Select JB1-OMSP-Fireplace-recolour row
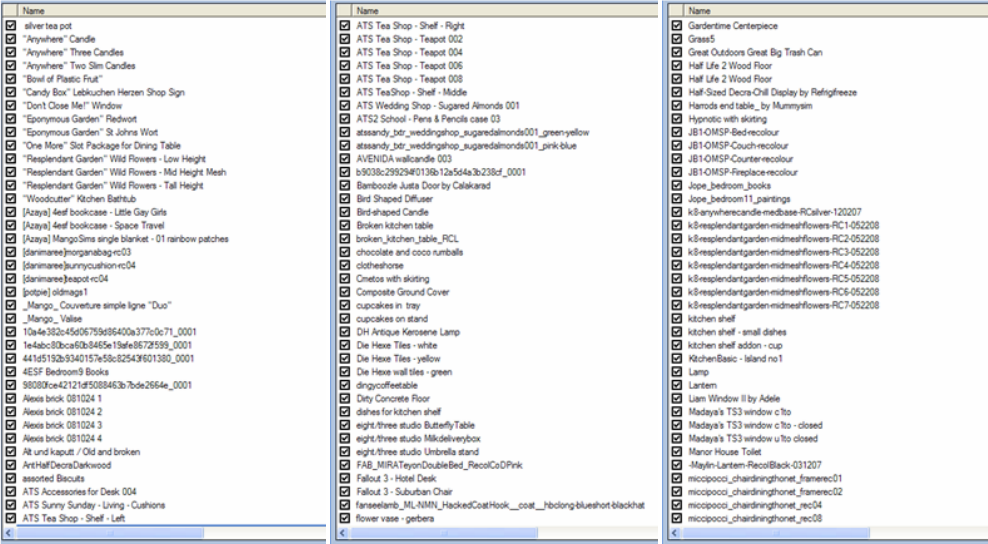Viewport: 988px width, 544px height. (743, 172)
